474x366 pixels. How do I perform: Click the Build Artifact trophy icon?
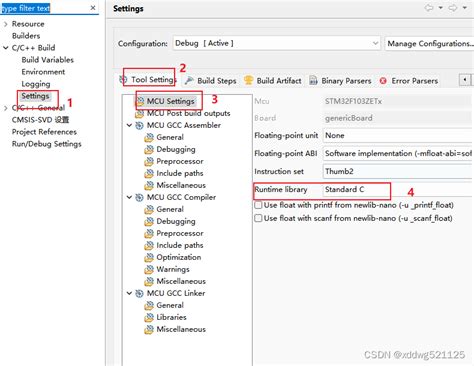point(248,80)
